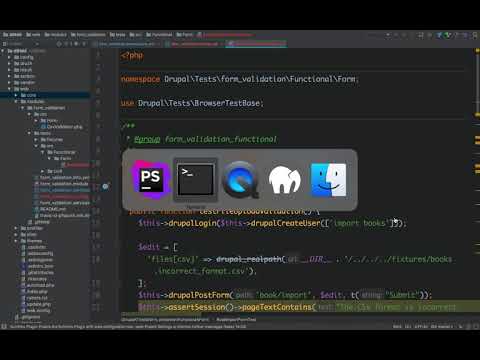The image size is (480, 360).
Task: Collapse the web folder arrow
Action: (x=9, y=89)
